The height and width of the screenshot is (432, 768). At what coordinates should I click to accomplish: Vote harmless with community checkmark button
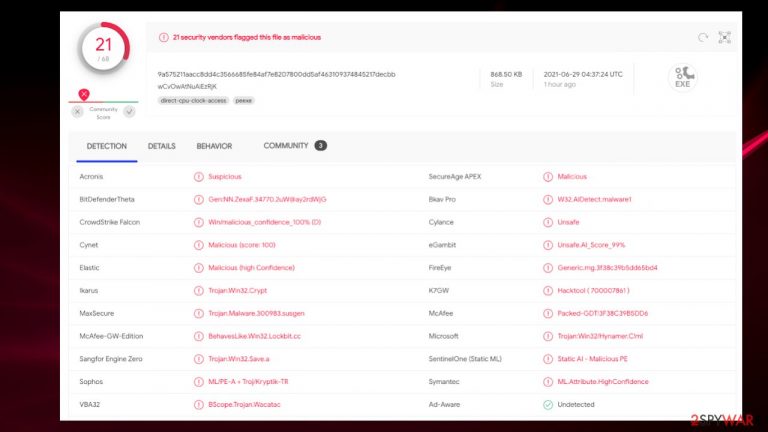tap(129, 112)
